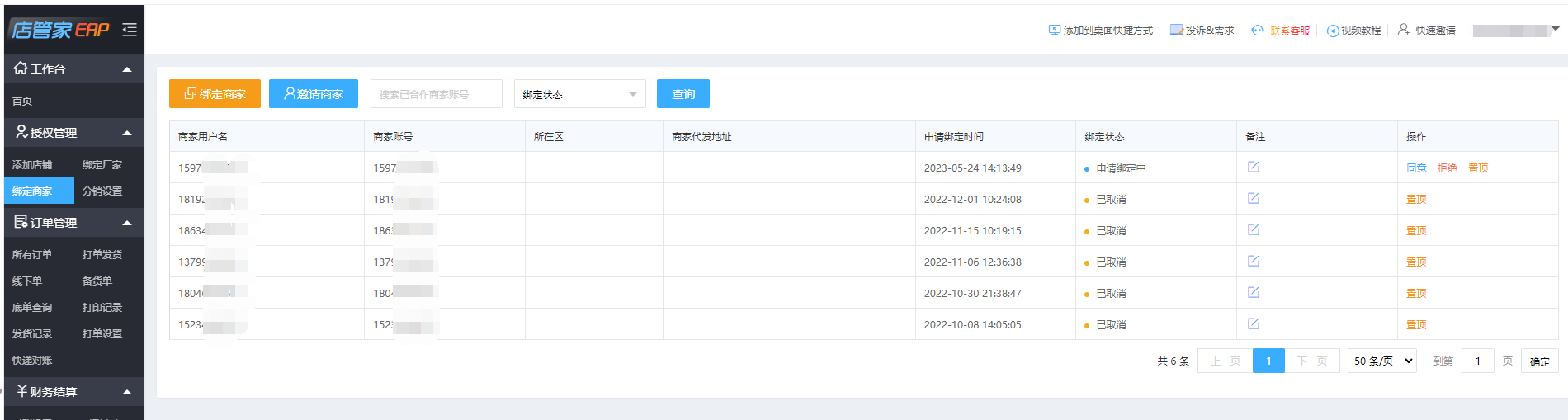Click the 添加到桌面快捷方式 icon

[x=1054, y=30]
